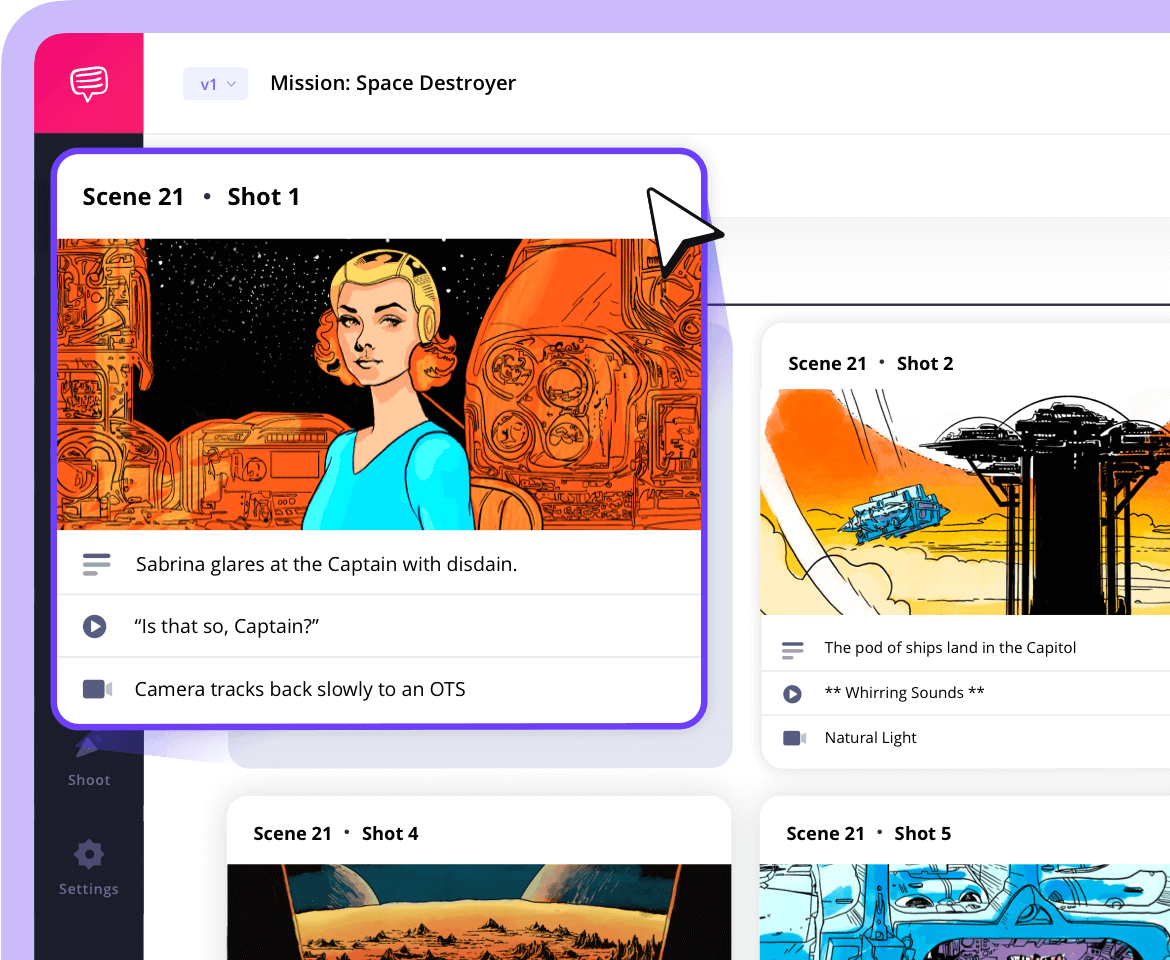Edit the 'Sabrina glares at the Captain' description
This screenshot has height=960, width=1170.
326,564
